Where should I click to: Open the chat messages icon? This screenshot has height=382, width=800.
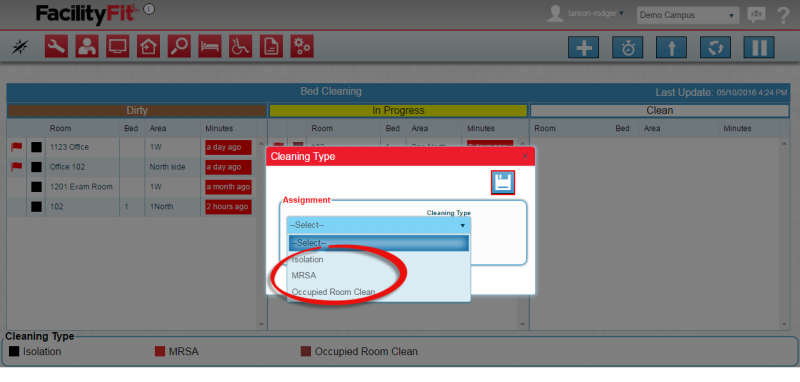(x=756, y=15)
